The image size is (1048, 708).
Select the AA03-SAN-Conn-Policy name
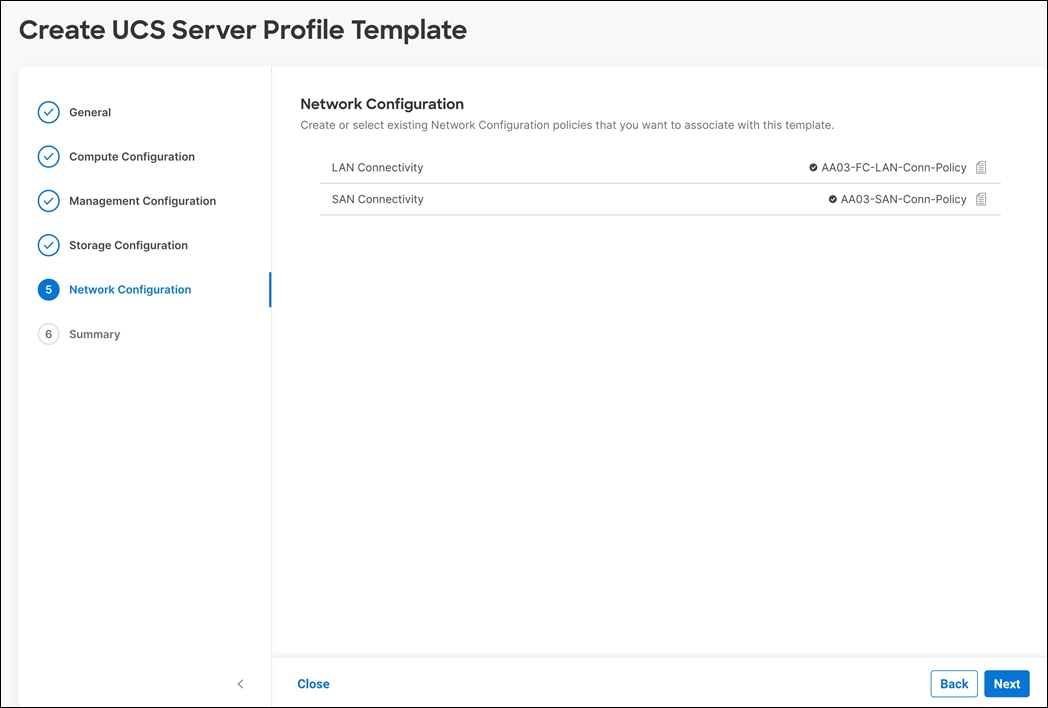point(903,199)
